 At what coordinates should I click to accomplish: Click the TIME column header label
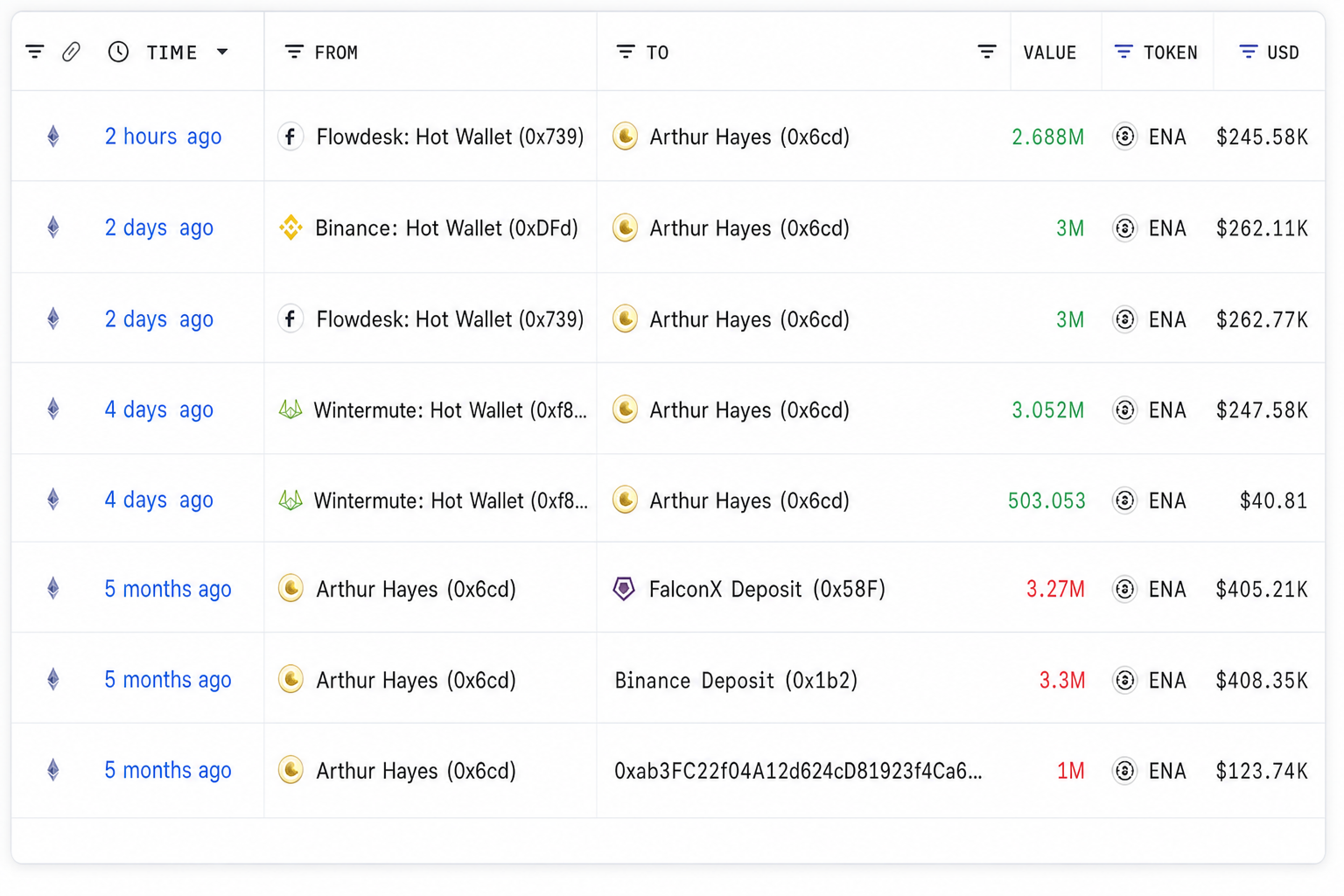pyautogui.click(x=171, y=52)
